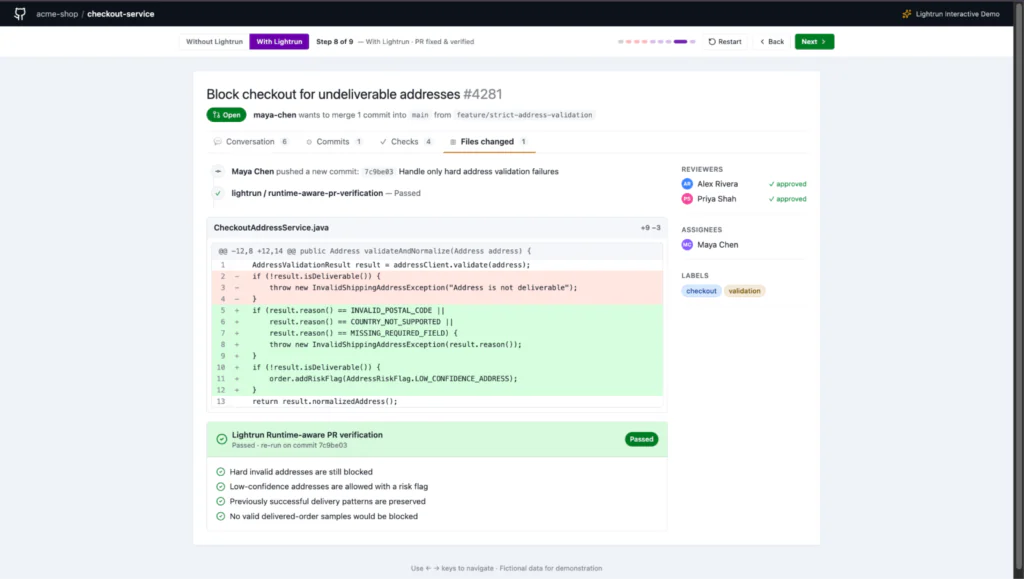Click check icon beside Hard invalid addresses

[220, 472]
